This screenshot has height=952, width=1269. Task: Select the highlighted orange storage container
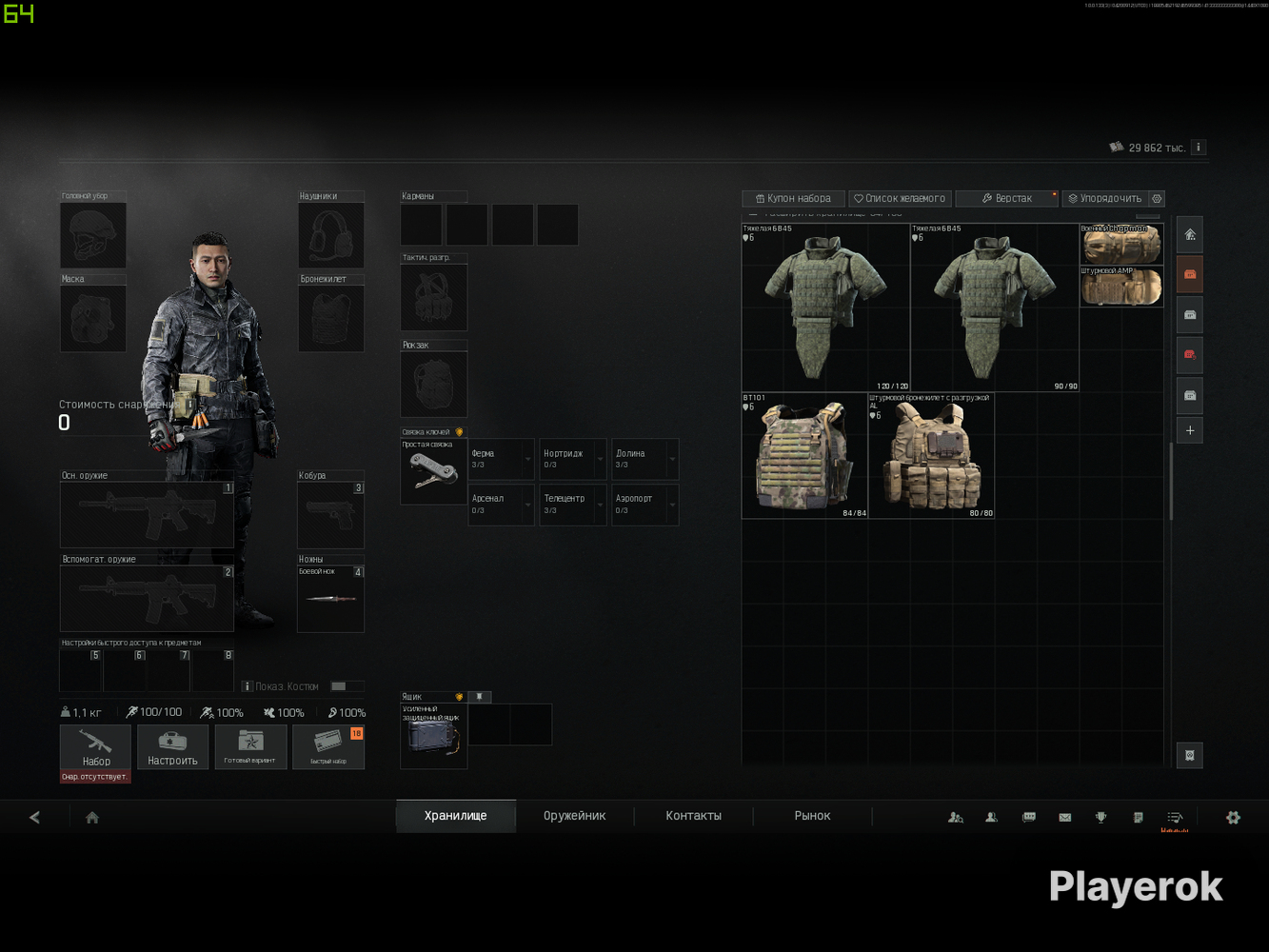[x=1190, y=274]
